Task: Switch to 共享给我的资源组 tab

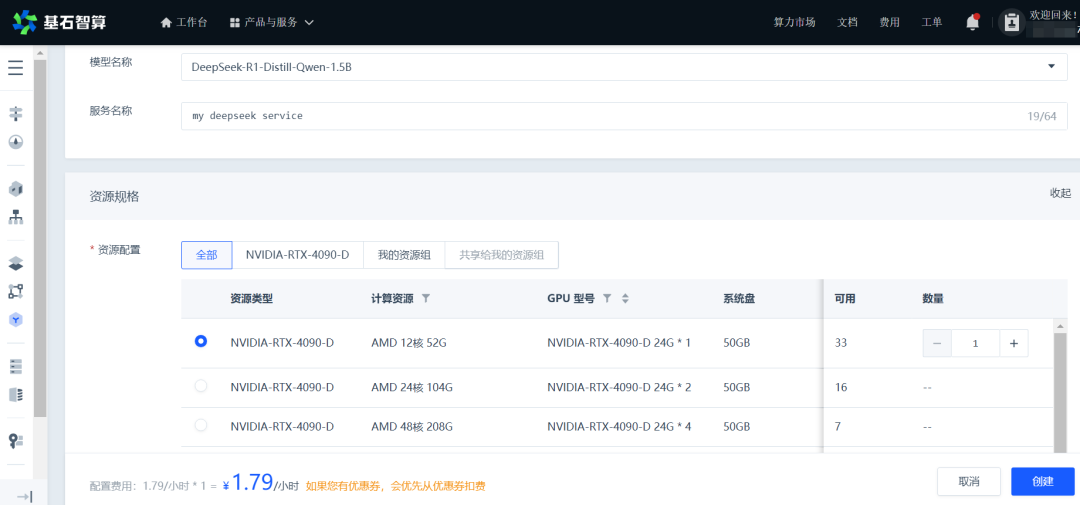Action: point(502,255)
